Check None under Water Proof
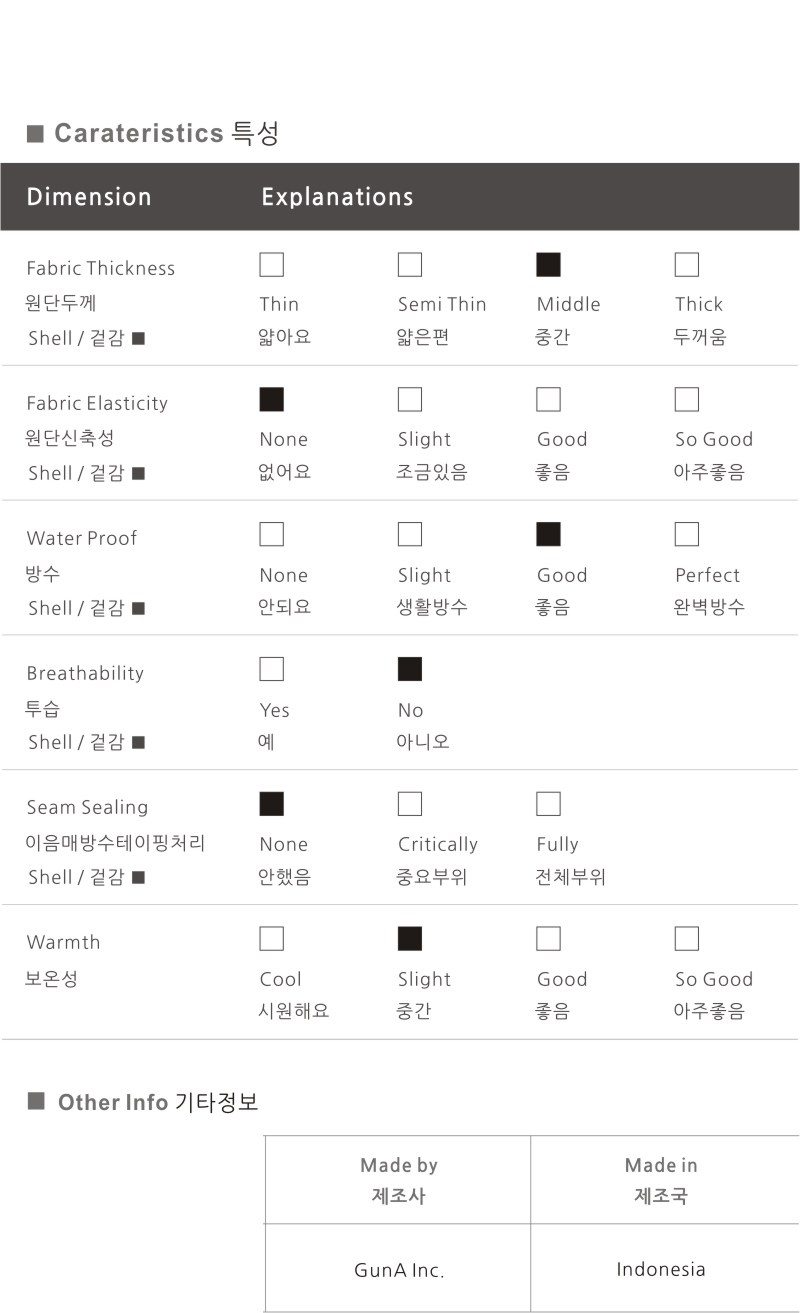Screen dimensions: 800x1313 pyautogui.click(x=271, y=535)
